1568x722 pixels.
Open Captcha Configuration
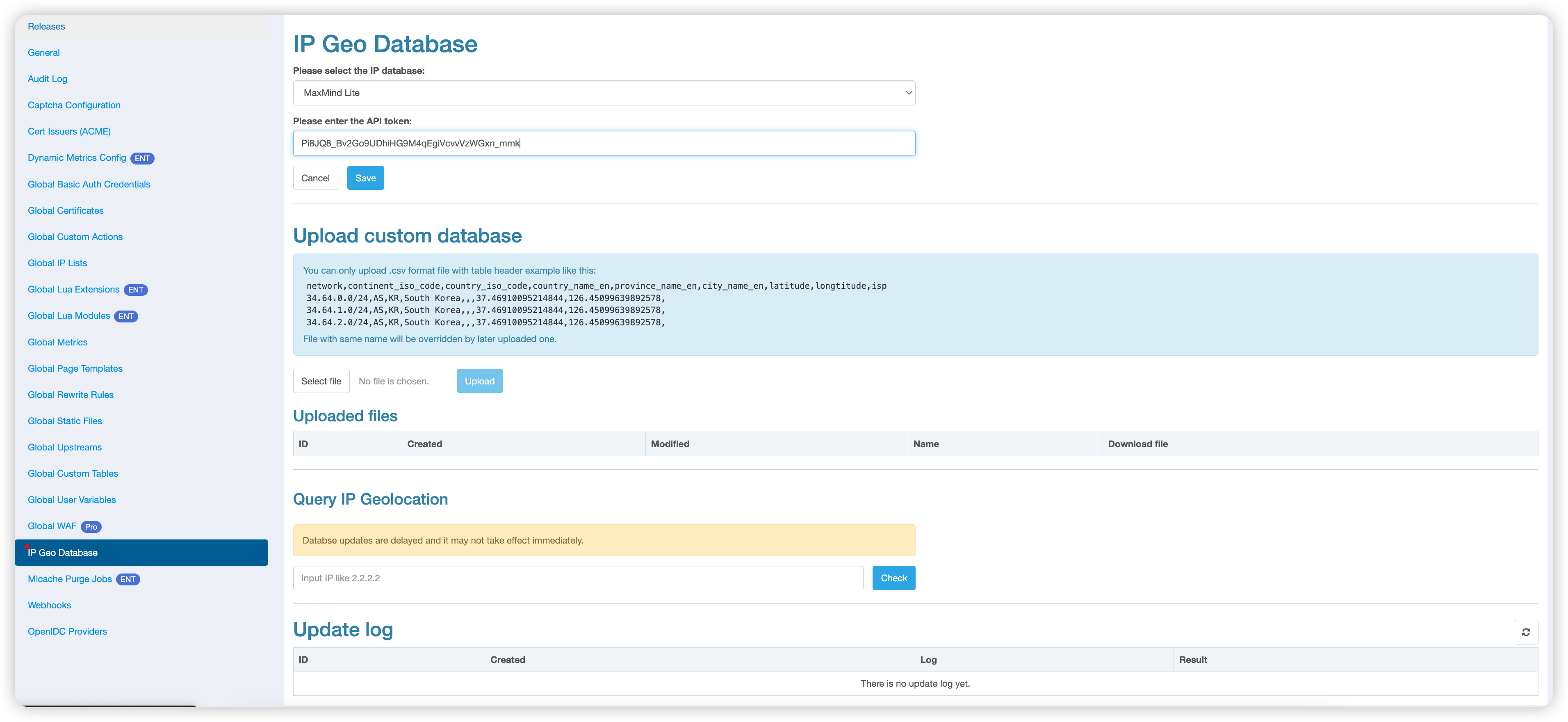[74, 105]
